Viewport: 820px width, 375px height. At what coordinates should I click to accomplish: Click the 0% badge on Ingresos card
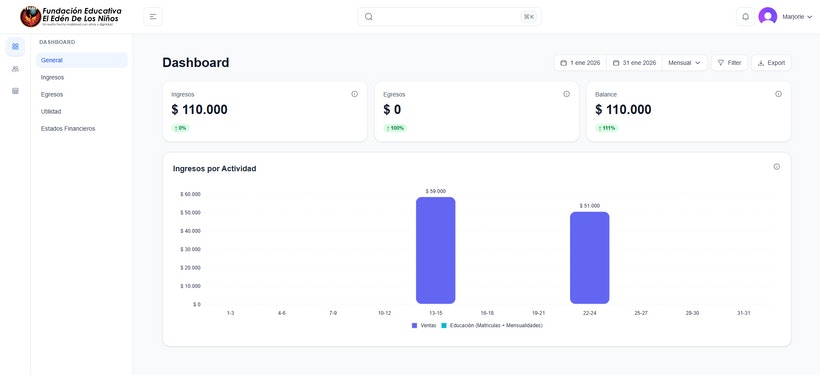tap(180, 128)
